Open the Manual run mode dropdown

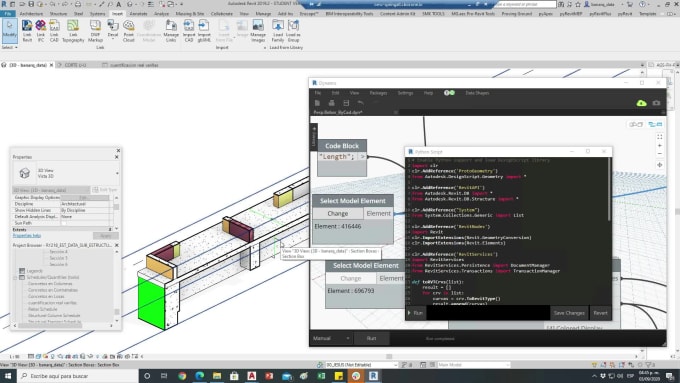[x=331, y=338]
